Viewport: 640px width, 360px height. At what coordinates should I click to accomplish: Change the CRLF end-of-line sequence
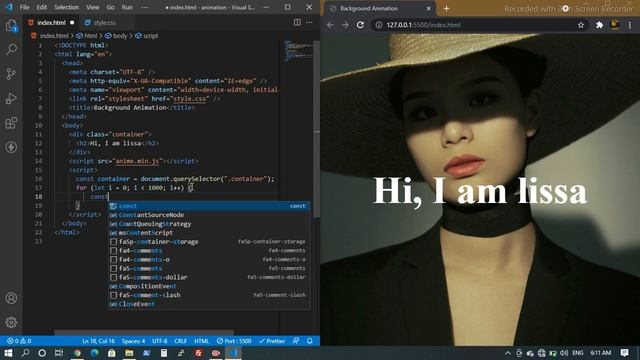180,341
